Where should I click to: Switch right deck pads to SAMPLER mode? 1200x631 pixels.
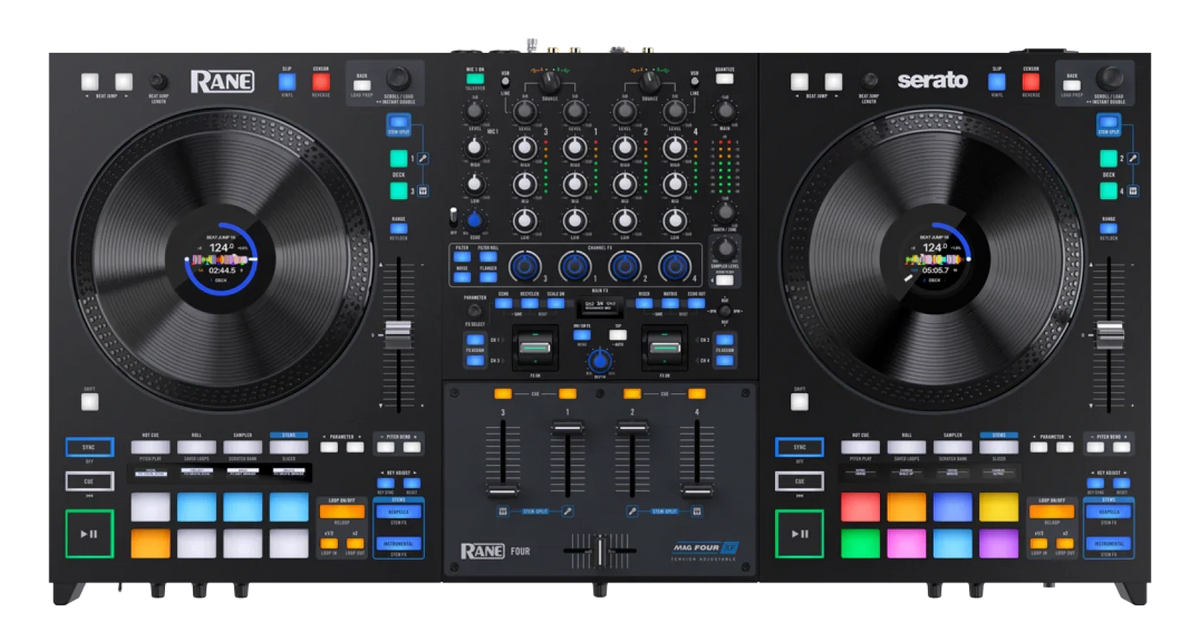coord(952,448)
